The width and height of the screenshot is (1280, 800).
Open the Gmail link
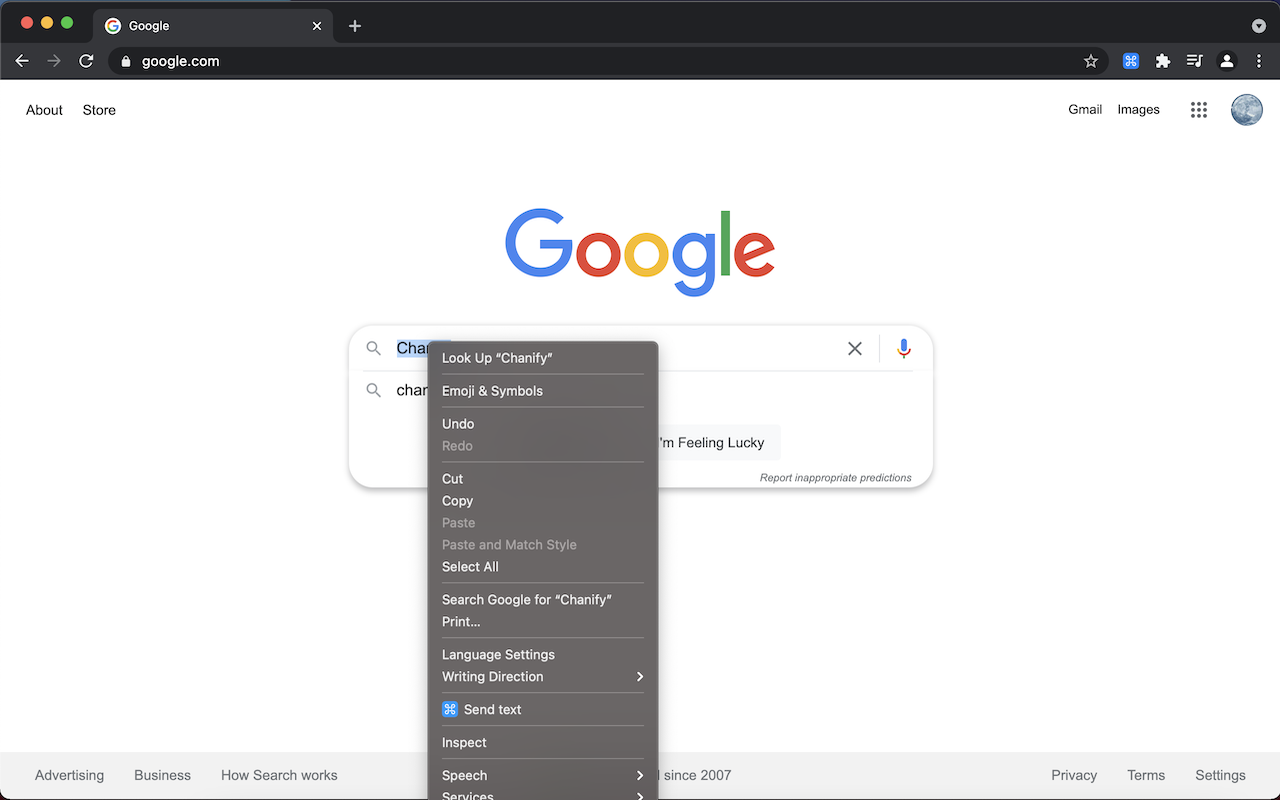coord(1084,109)
